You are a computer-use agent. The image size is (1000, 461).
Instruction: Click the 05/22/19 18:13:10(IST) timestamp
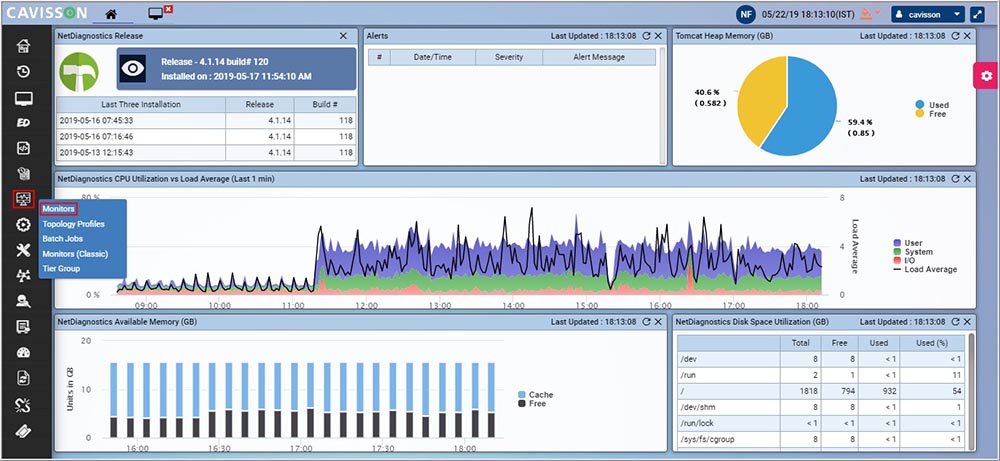pyautogui.click(x=806, y=14)
